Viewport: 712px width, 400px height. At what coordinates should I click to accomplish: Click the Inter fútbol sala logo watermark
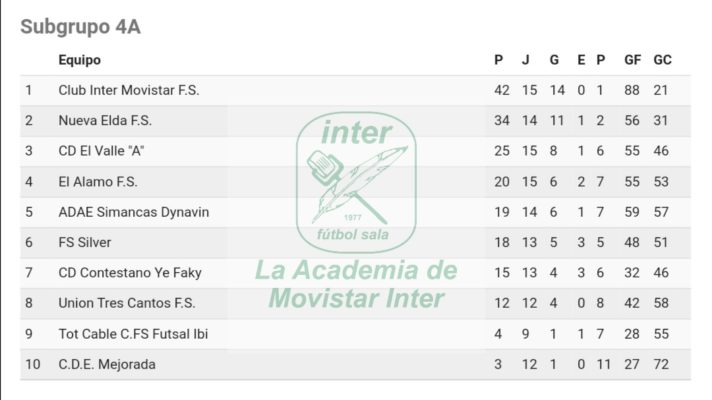click(x=356, y=182)
